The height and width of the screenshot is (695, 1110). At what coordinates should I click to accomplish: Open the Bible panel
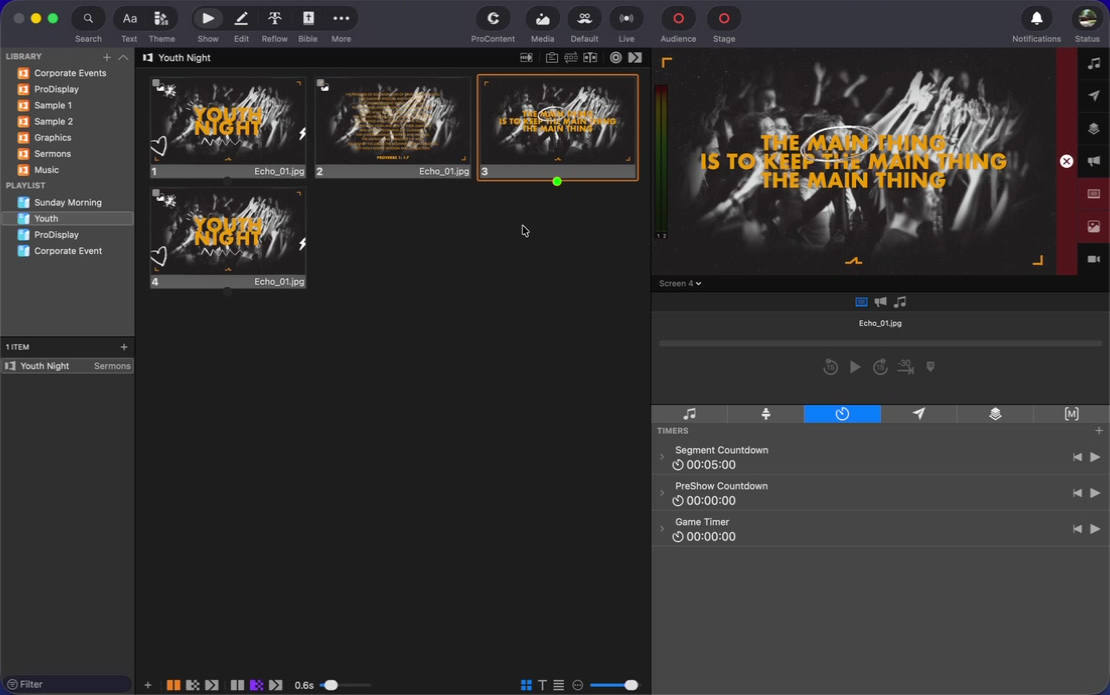pos(308,18)
